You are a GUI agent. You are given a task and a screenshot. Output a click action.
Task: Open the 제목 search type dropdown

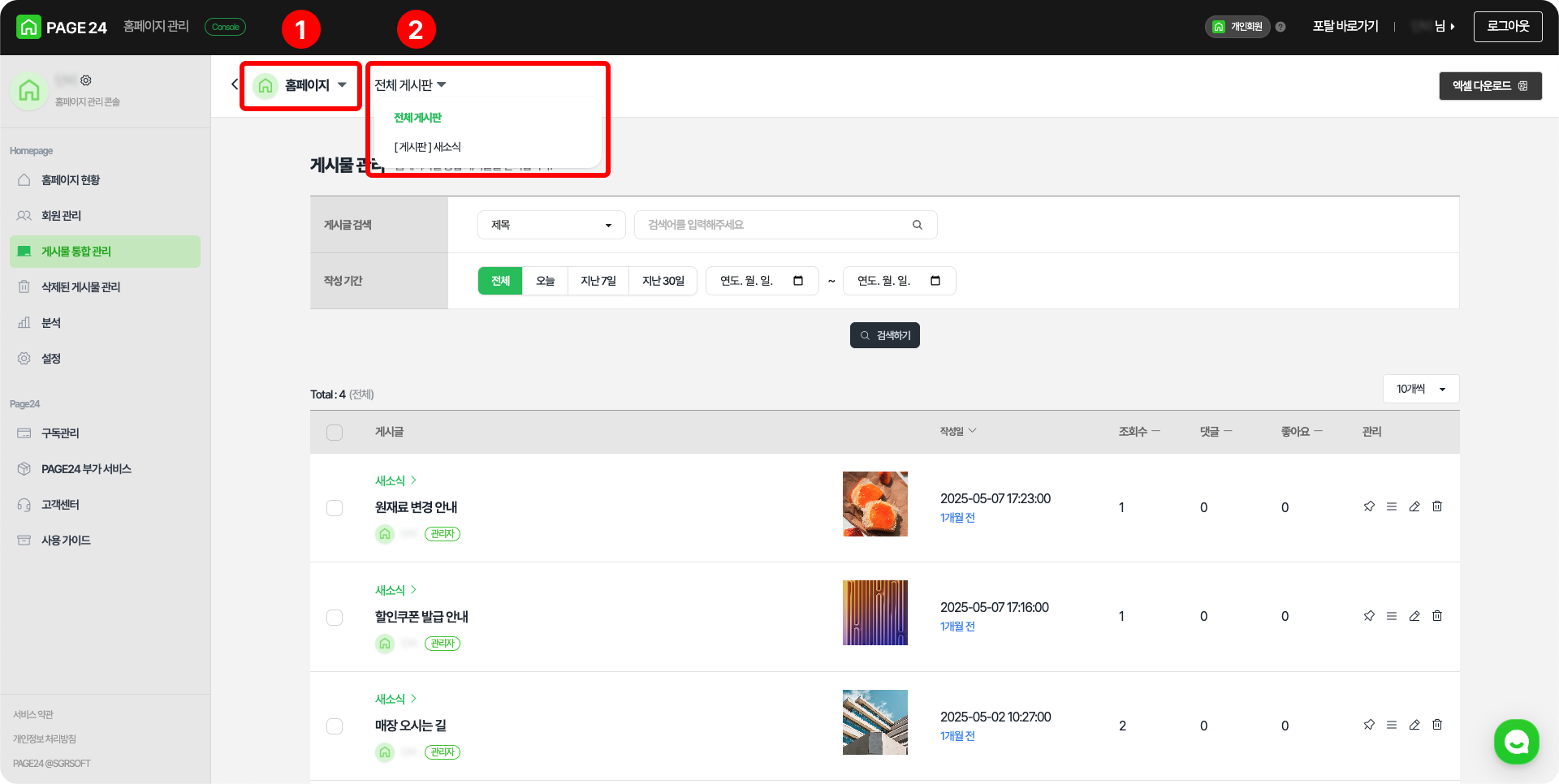[551, 225]
